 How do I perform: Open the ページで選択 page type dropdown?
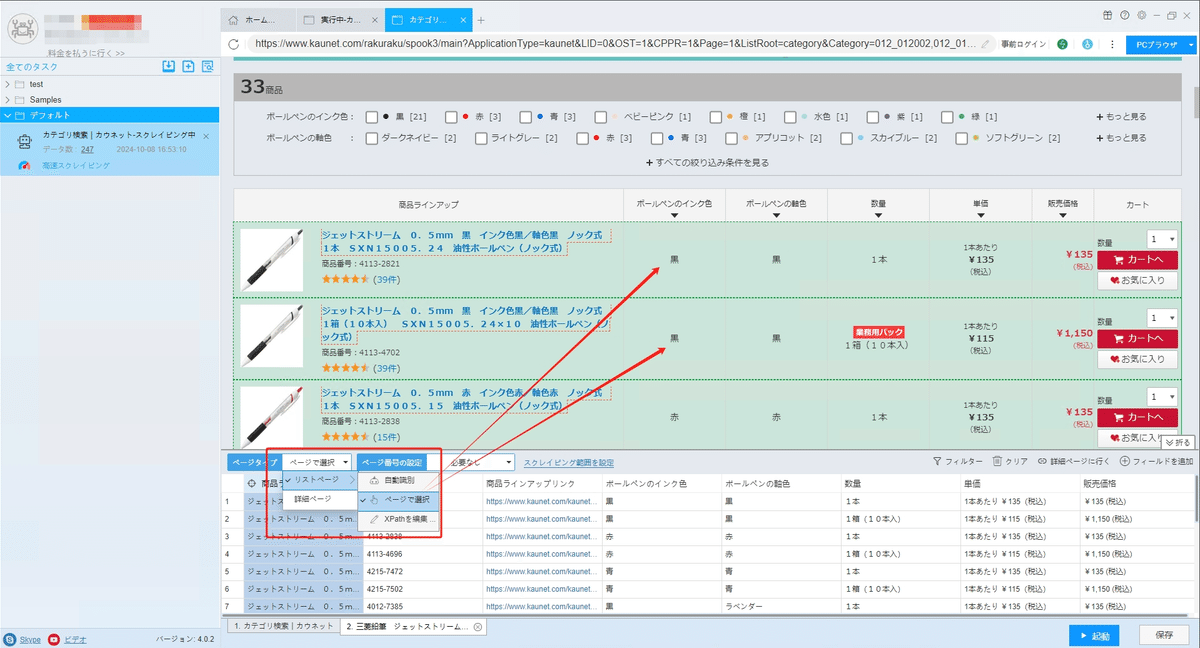tap(317, 462)
